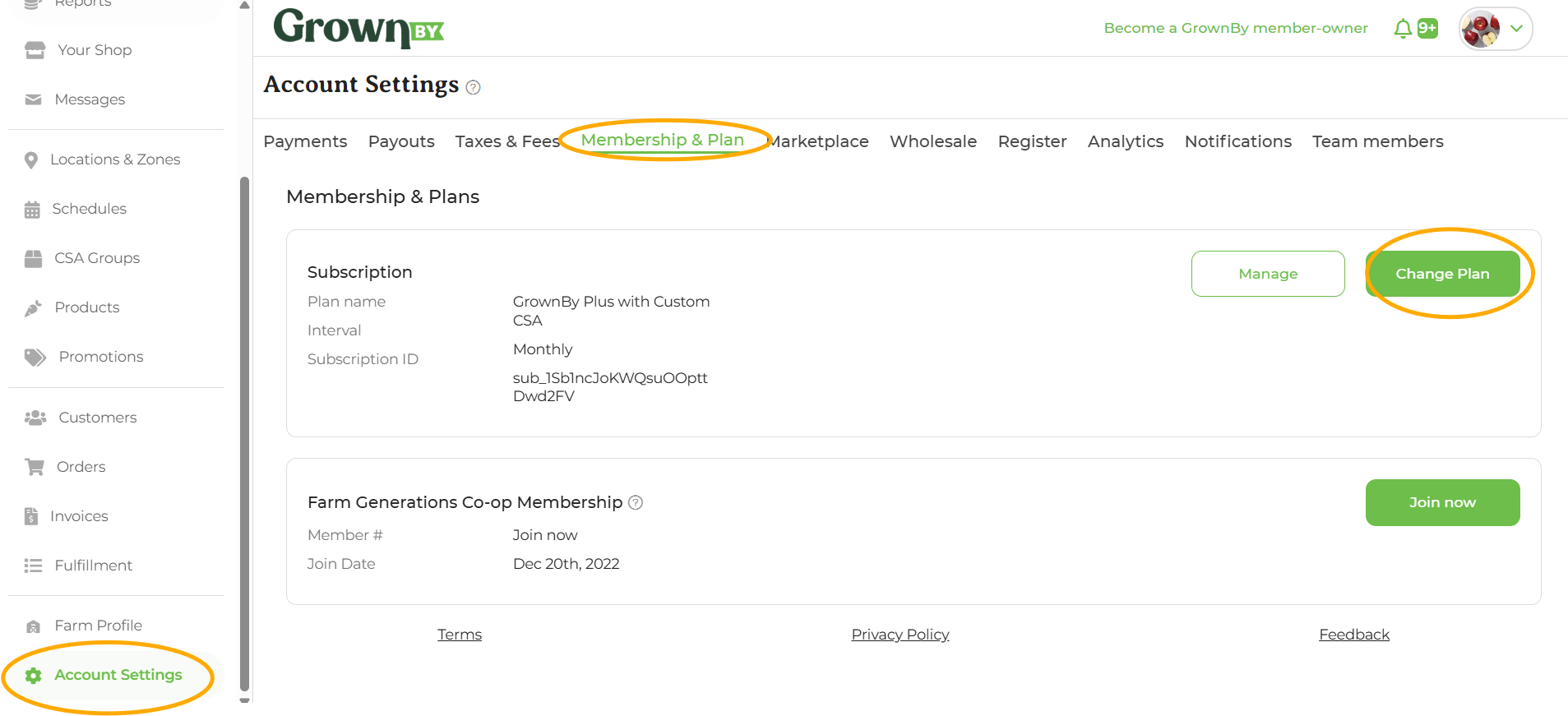Screen dimensions: 1568x716
Task: Click the Customers people icon
Action: tap(35, 418)
